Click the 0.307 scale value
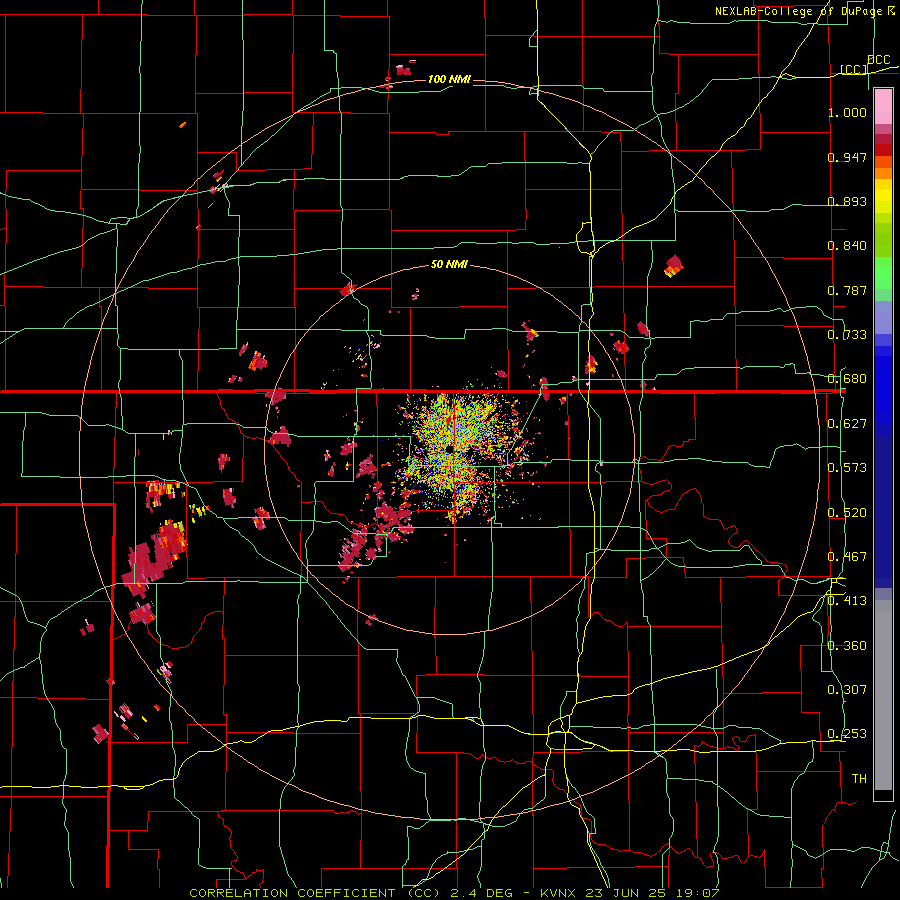Screen dimensions: 900x900 [x=847, y=690]
